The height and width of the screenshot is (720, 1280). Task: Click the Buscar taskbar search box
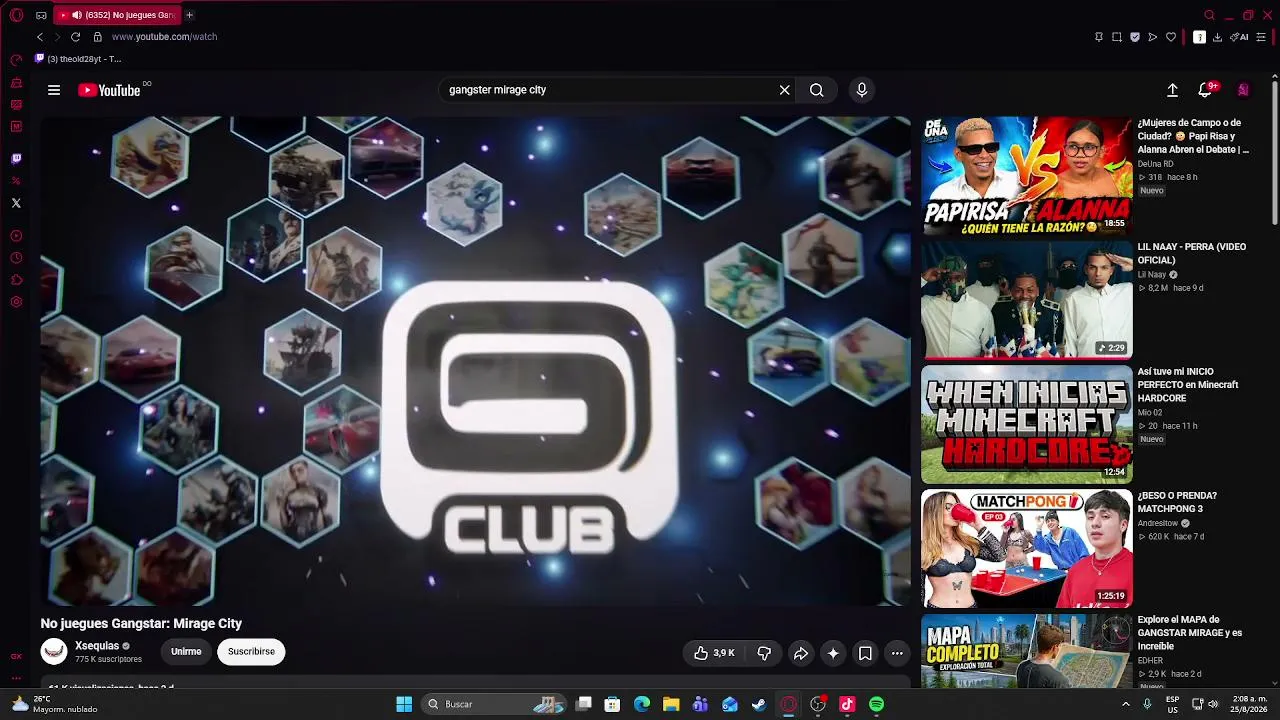pos(494,704)
